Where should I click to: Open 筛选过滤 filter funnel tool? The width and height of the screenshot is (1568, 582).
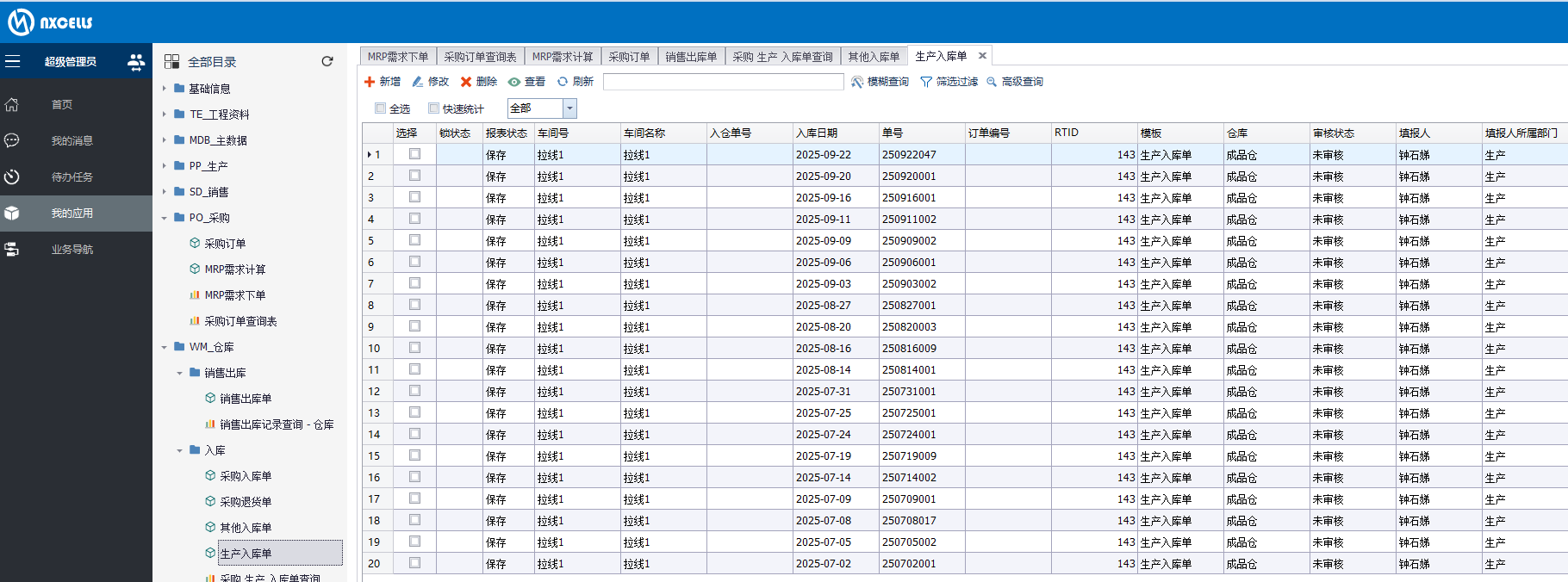(x=926, y=82)
